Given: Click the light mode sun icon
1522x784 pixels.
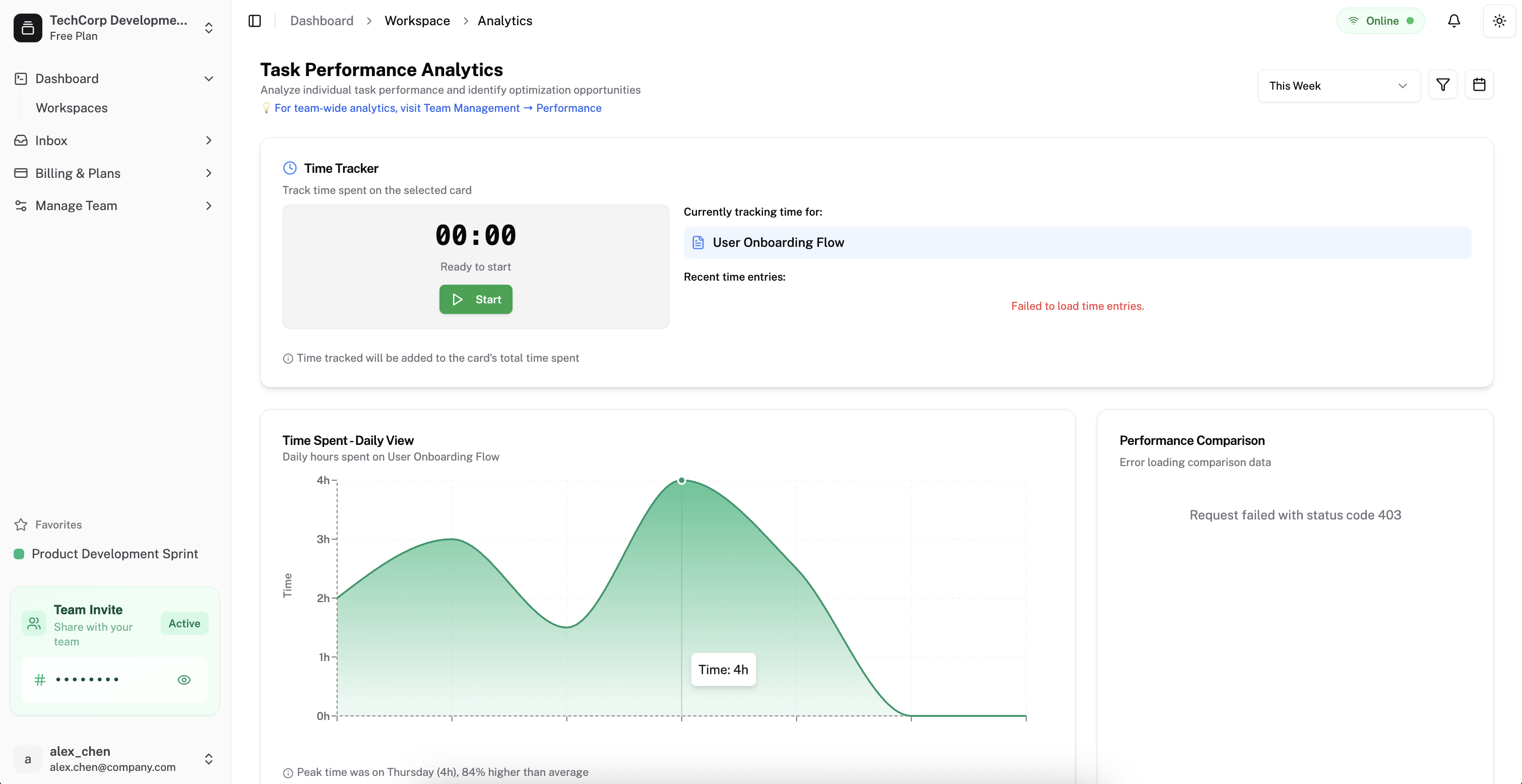Looking at the screenshot, I should coord(1499,20).
